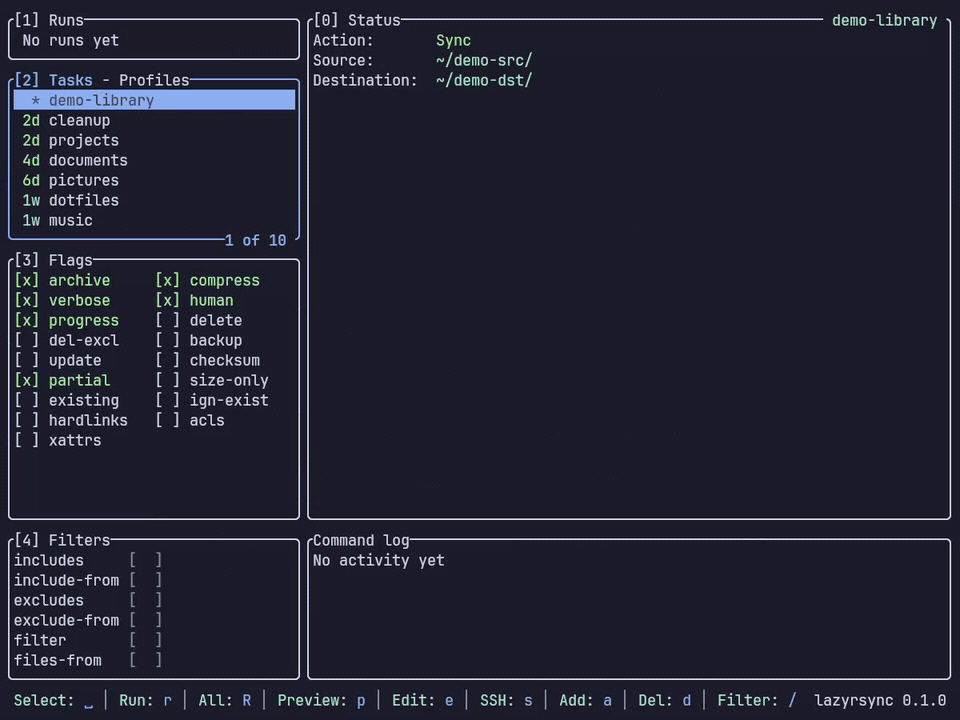960x720 pixels.
Task: Select the cleanup profile
Action: point(154,121)
